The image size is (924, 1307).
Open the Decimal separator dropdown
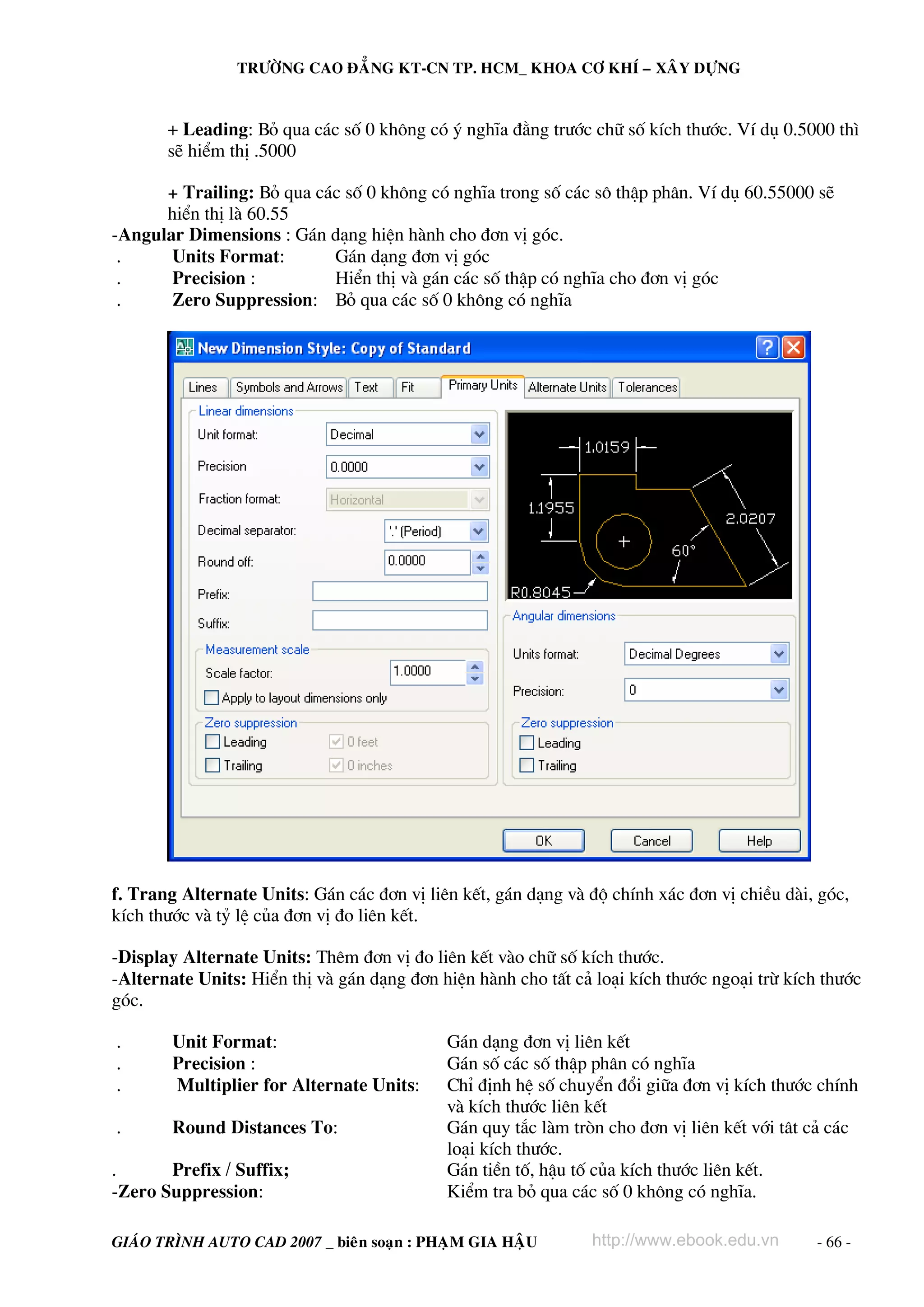click(478, 531)
